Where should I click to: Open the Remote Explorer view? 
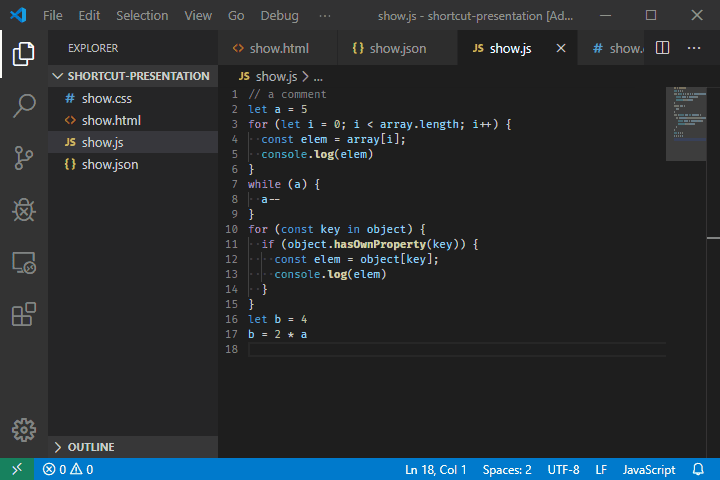coord(24,263)
